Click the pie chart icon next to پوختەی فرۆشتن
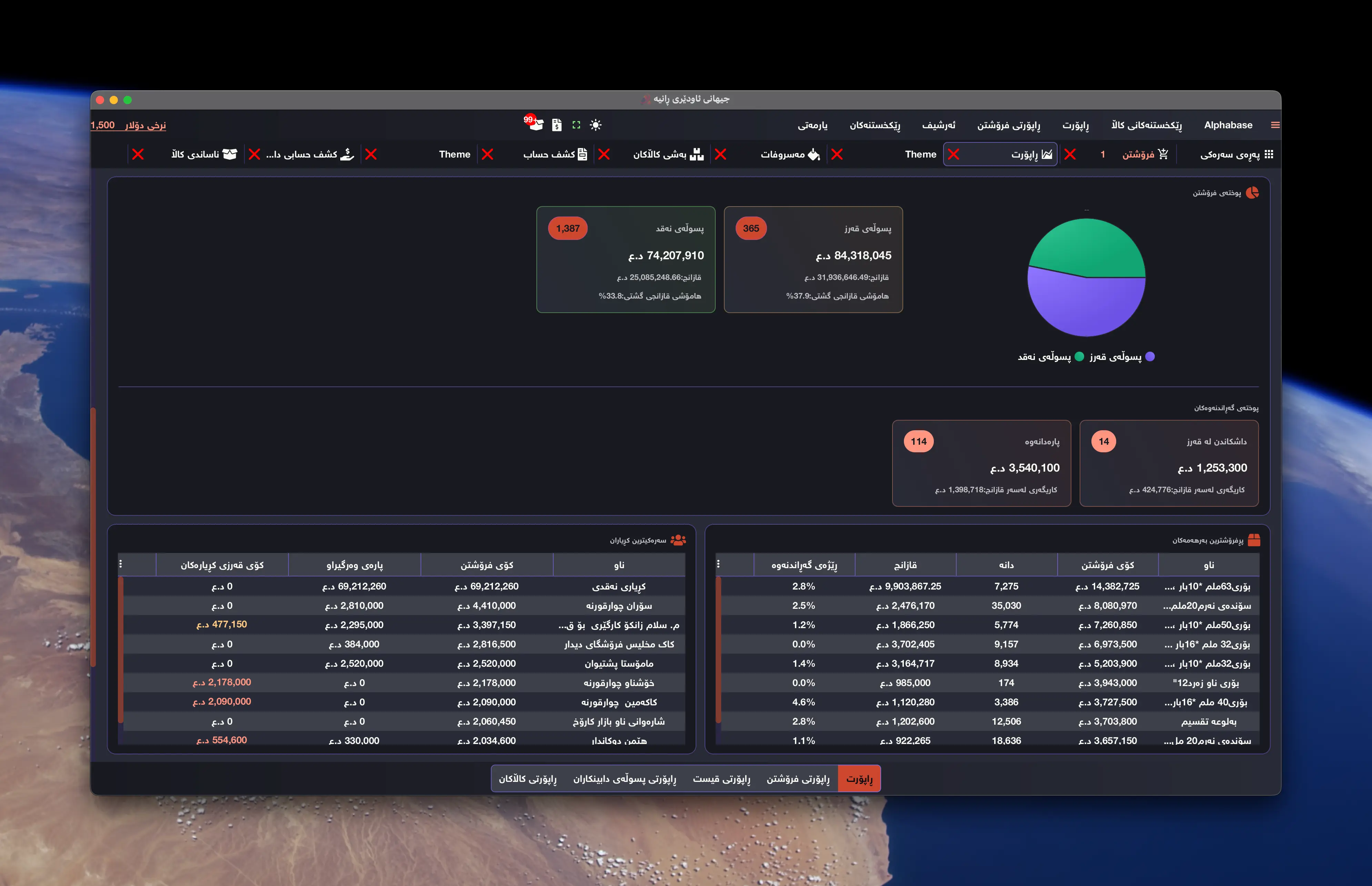 (x=1252, y=193)
